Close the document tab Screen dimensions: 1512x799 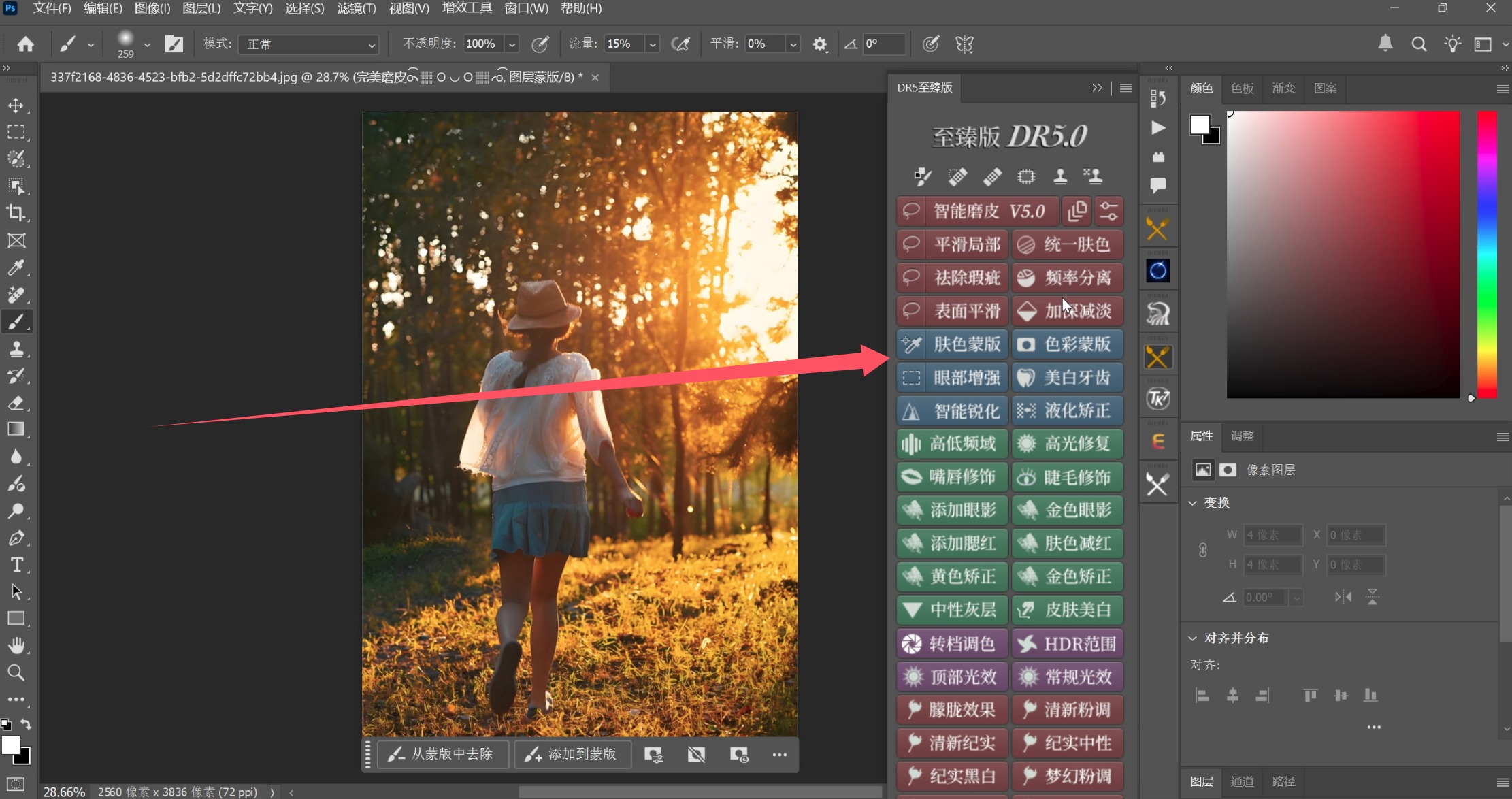point(595,78)
